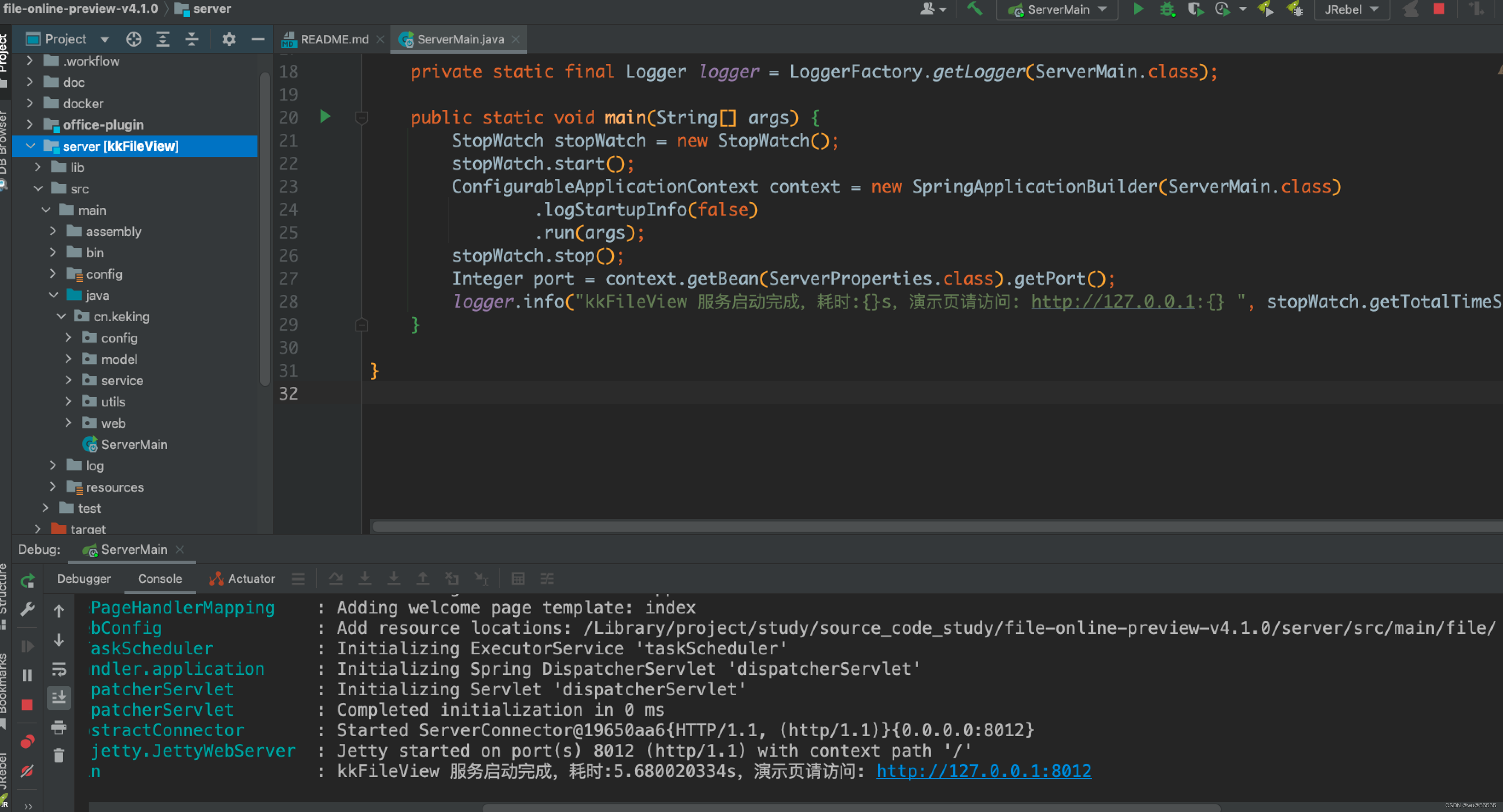The height and width of the screenshot is (812, 1503).
Task: Fold the closing brace at line 29
Action: tap(362, 324)
